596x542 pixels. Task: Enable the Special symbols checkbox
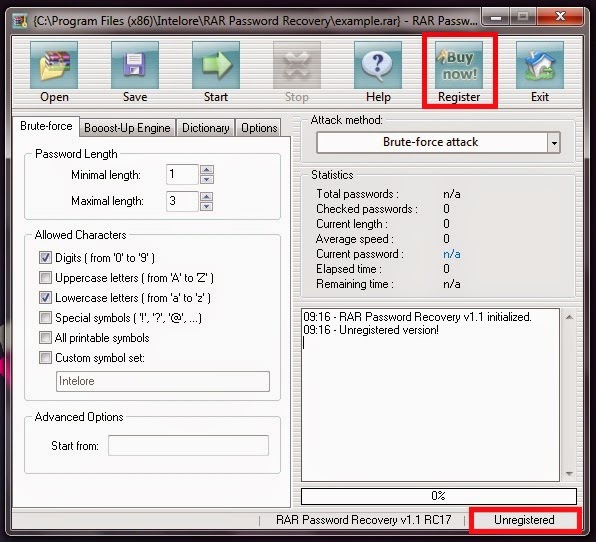pos(45,318)
